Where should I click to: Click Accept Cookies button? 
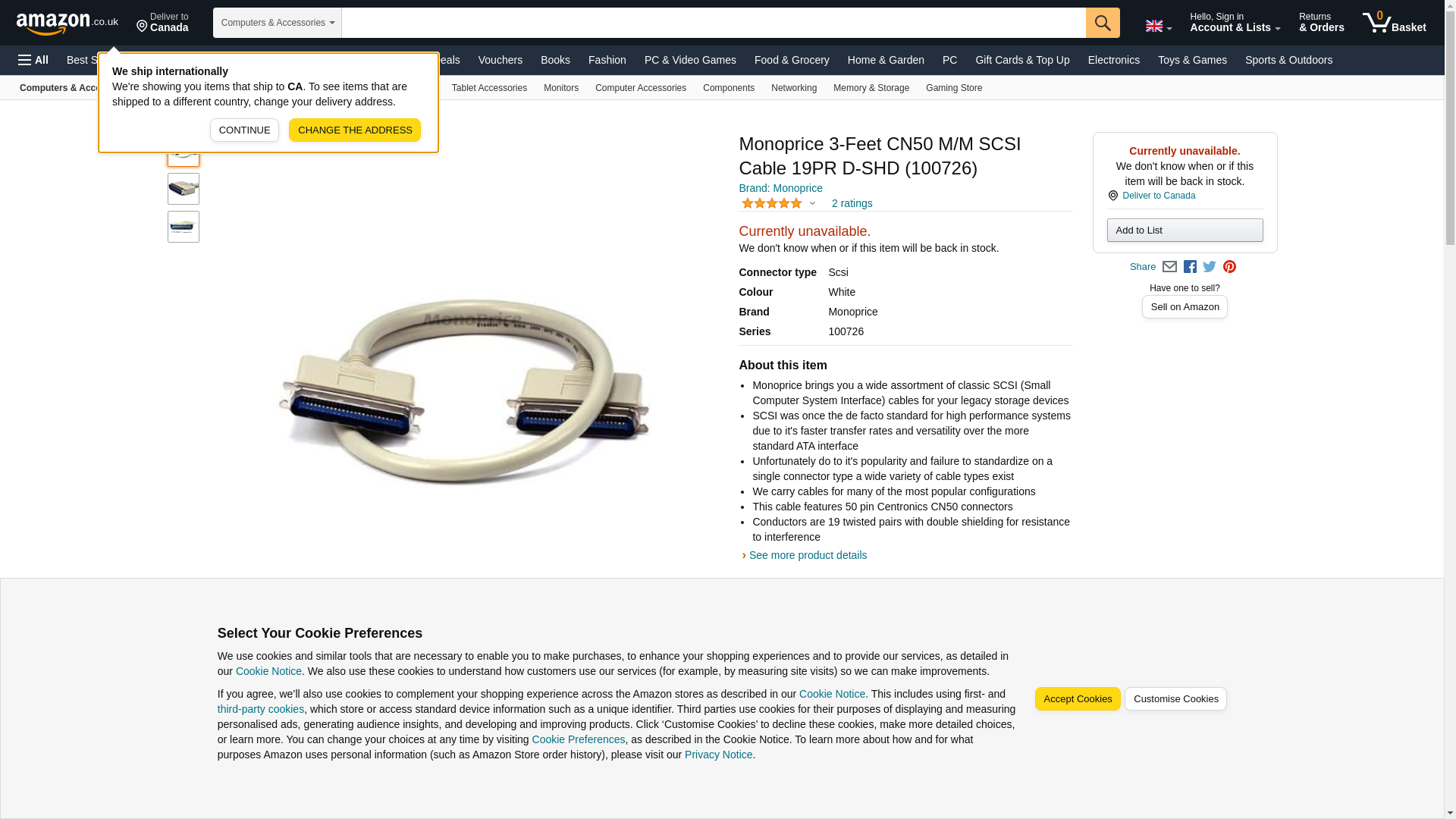[x=1077, y=699]
